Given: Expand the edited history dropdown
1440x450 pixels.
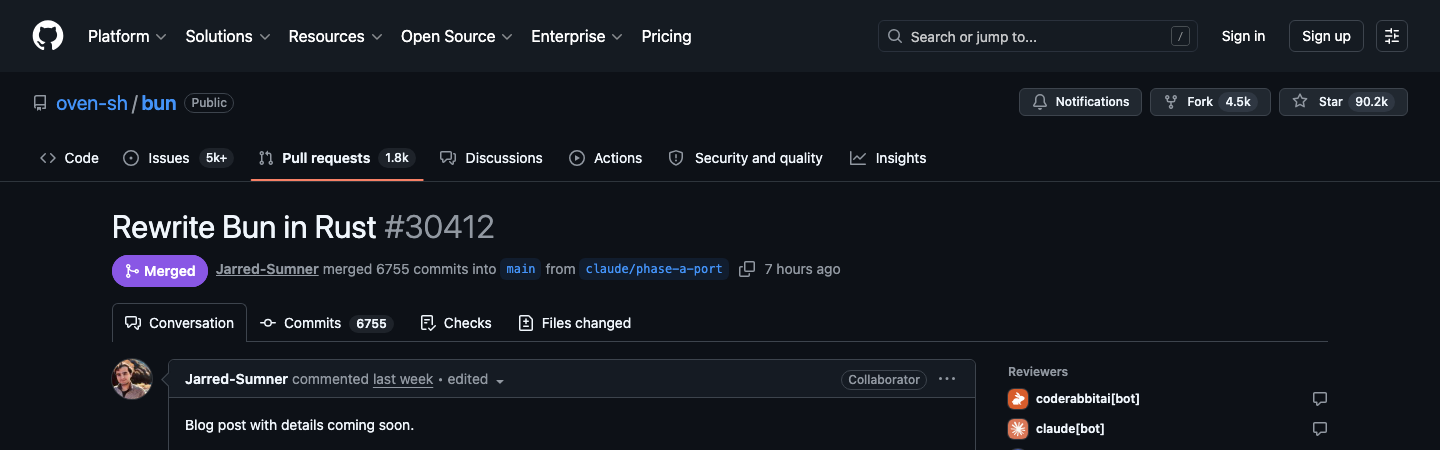Looking at the screenshot, I should (477, 379).
